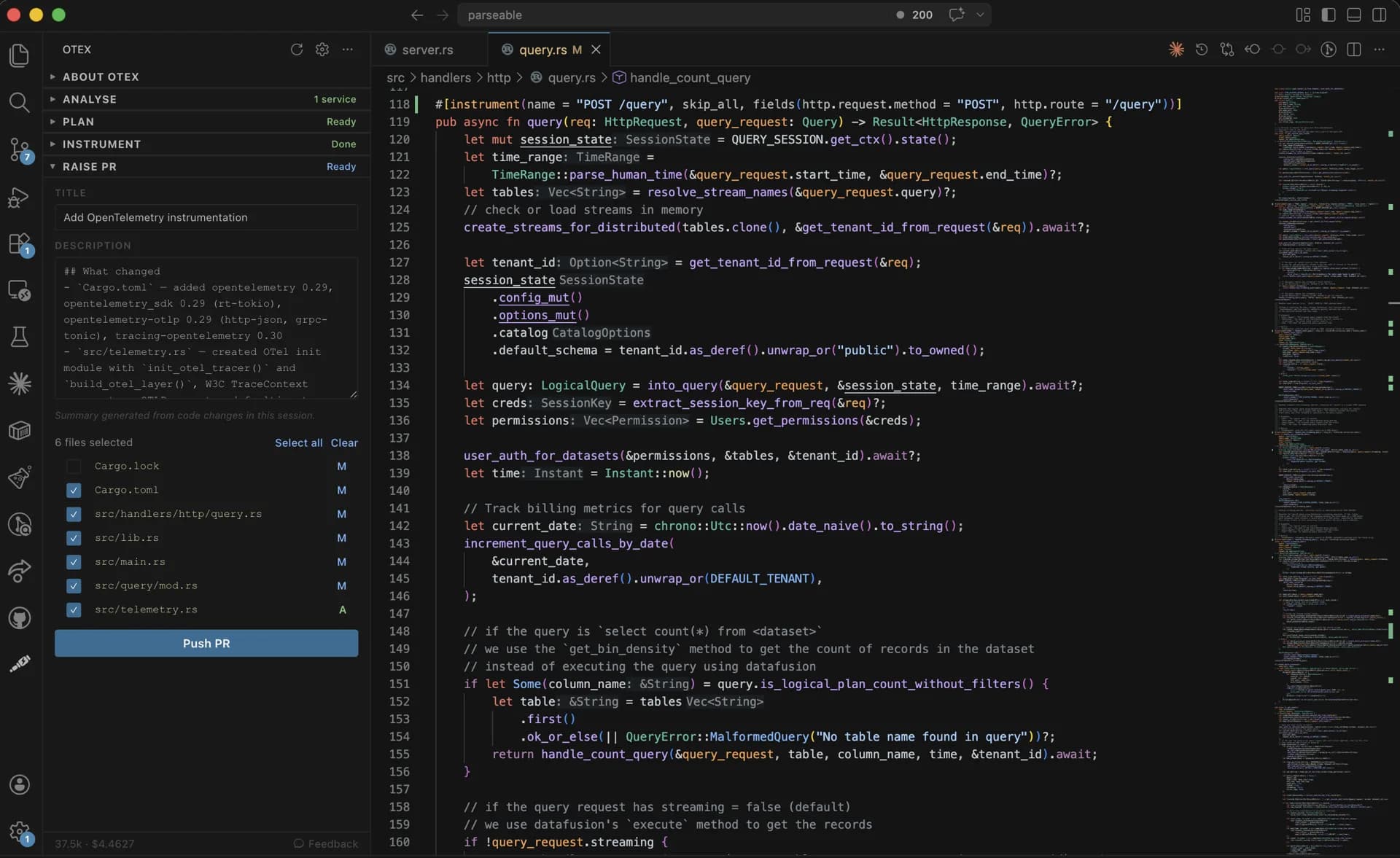Collapse the RAISE PR section
Viewport: 1400px width, 858px height.
(x=90, y=167)
